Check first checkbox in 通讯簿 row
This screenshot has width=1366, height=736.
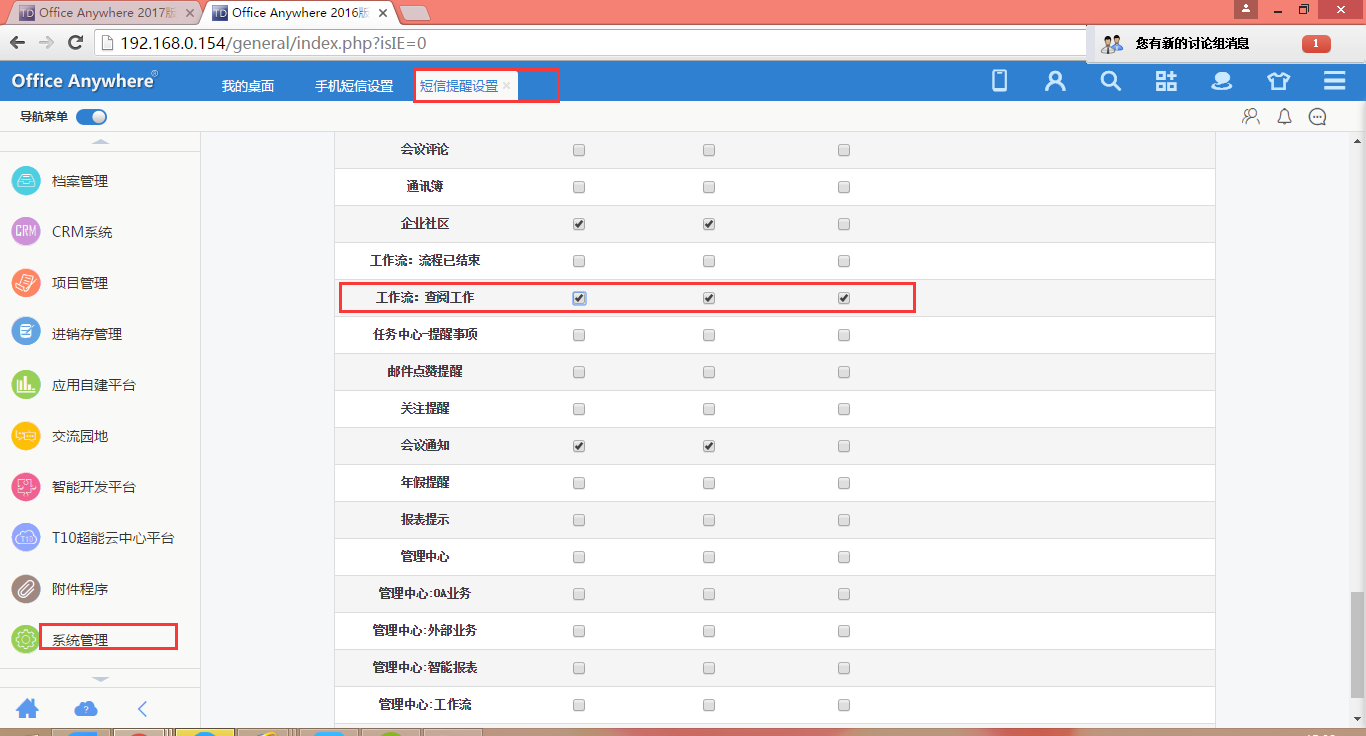579,187
